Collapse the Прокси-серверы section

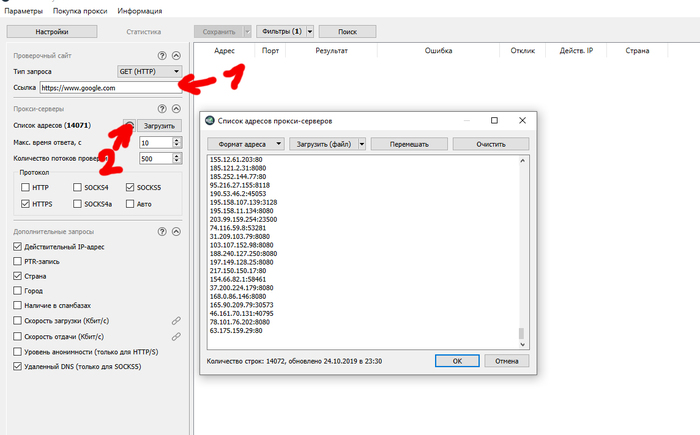click(177, 109)
